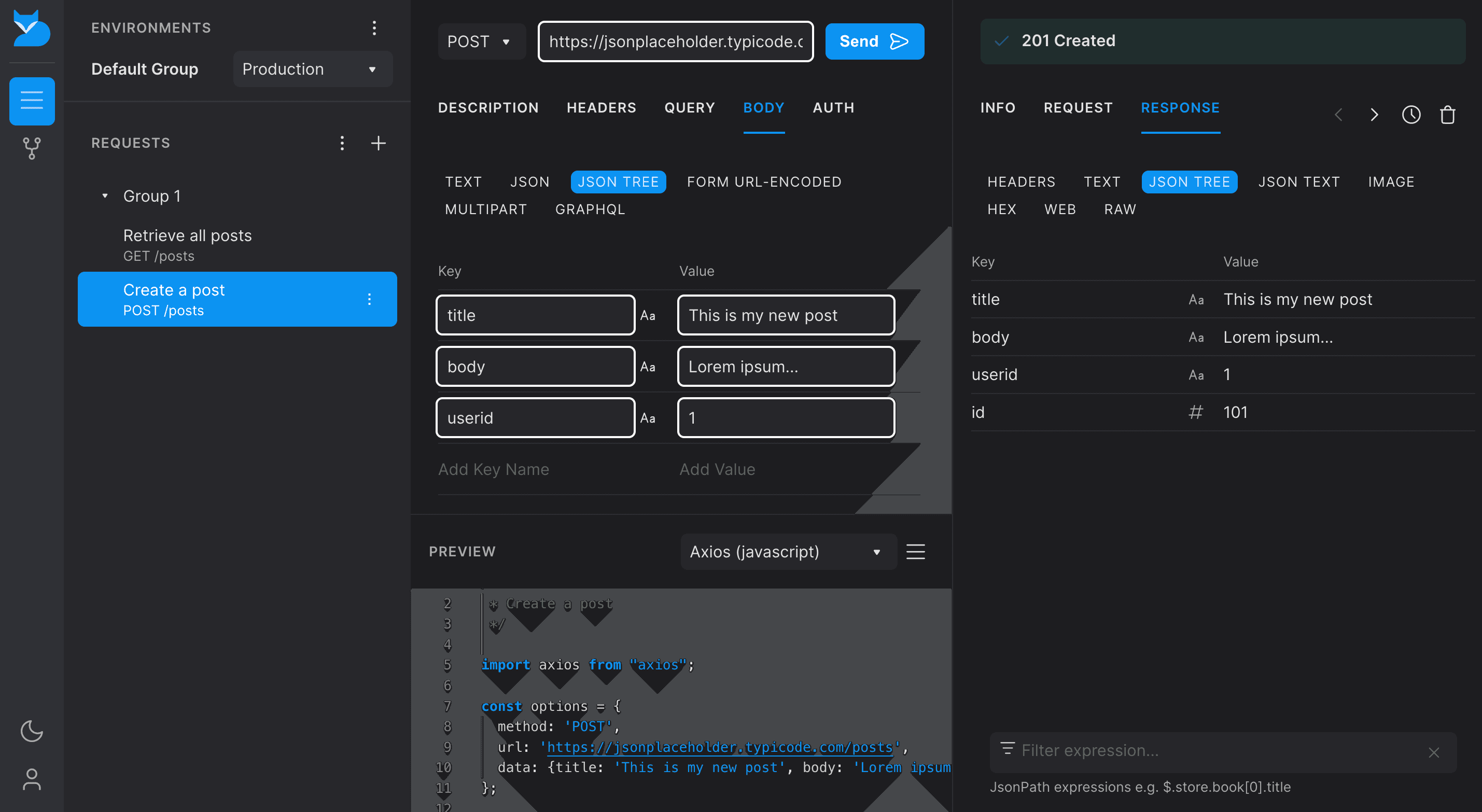This screenshot has width=1482, height=812.
Task: Delete response with trash icon
Action: 1448,115
